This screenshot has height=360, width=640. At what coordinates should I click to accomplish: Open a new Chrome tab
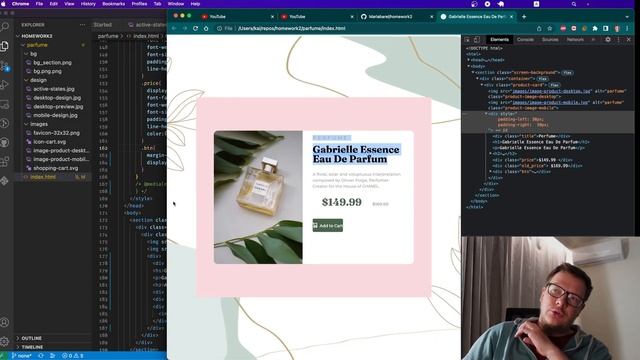point(524,17)
